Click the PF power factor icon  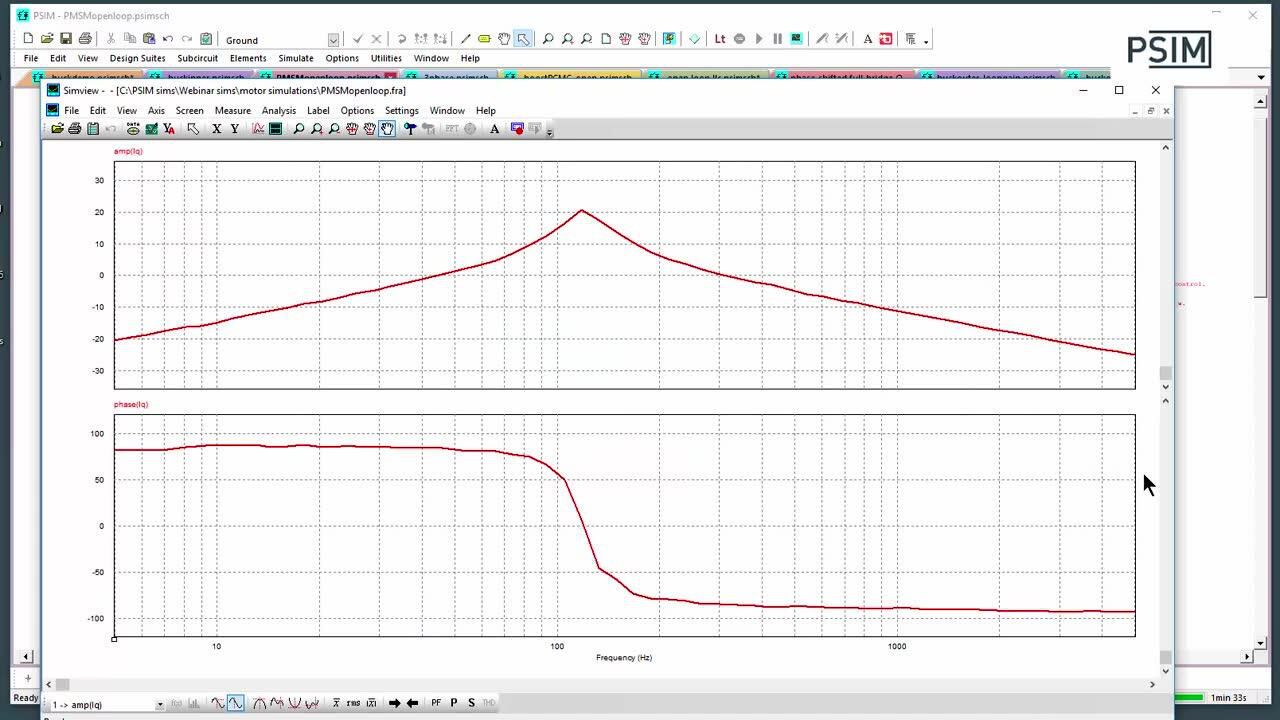pyautogui.click(x=436, y=703)
